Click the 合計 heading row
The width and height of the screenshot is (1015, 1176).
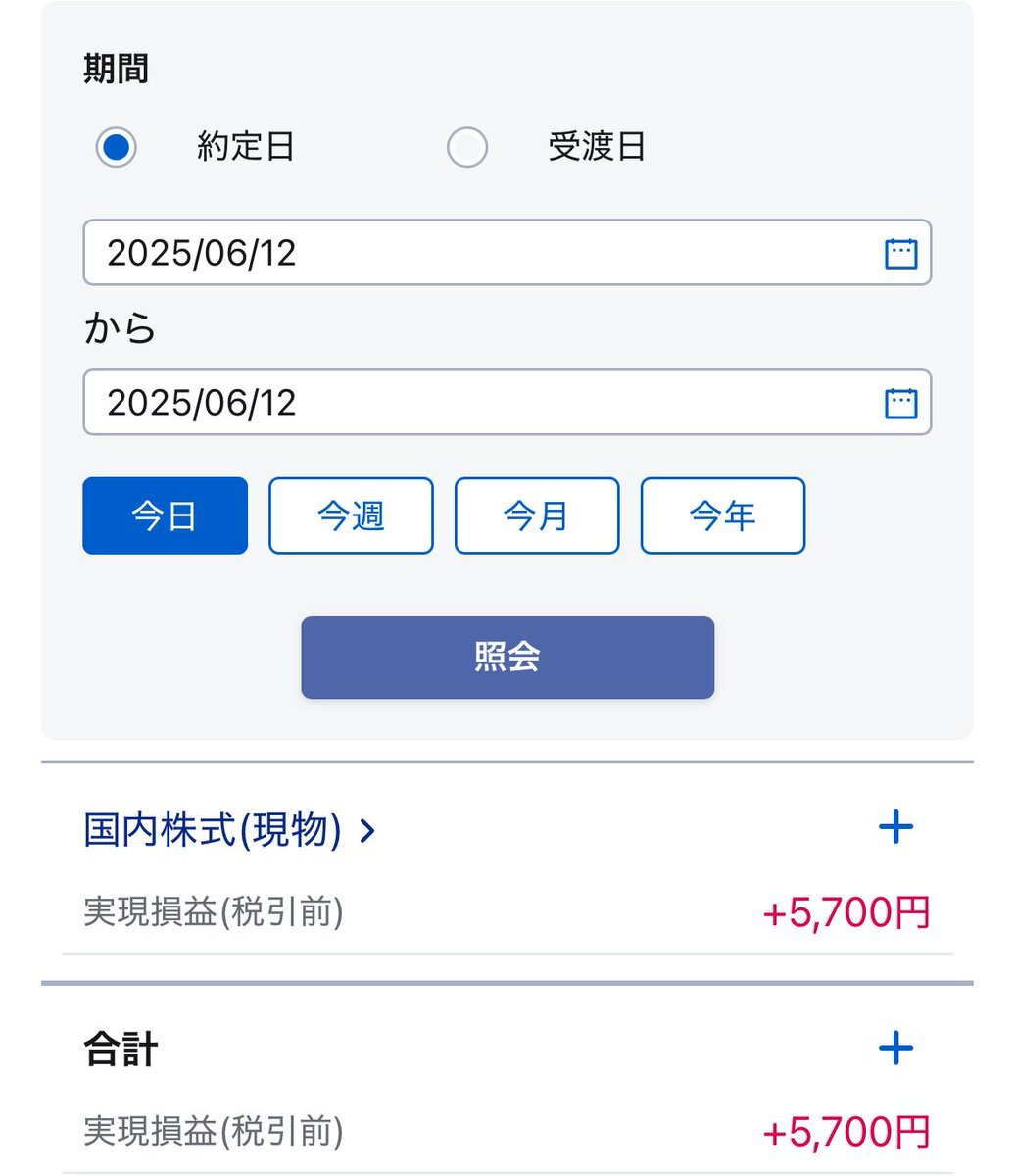507,1049
